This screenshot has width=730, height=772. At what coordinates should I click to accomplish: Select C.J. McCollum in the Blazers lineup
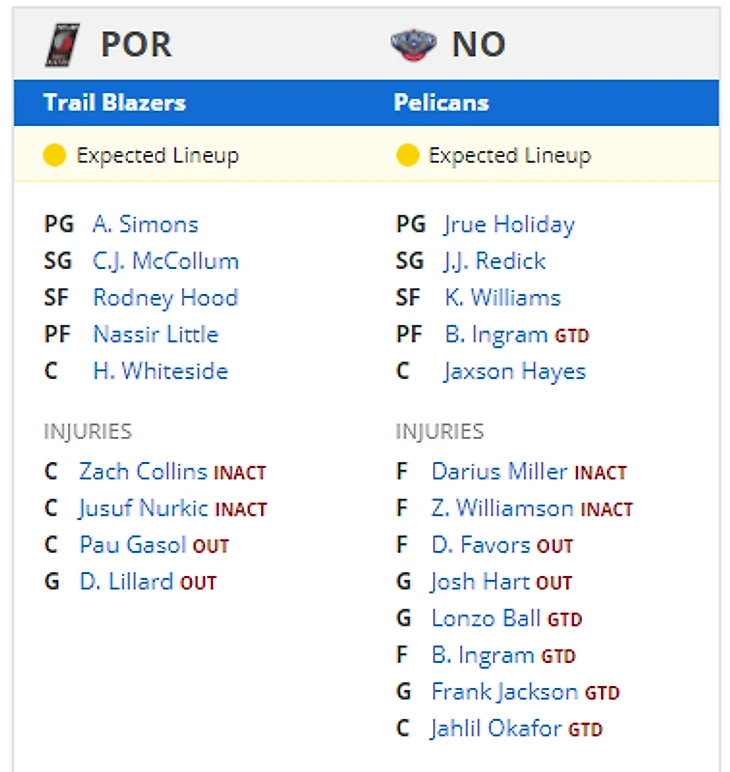[165, 261]
